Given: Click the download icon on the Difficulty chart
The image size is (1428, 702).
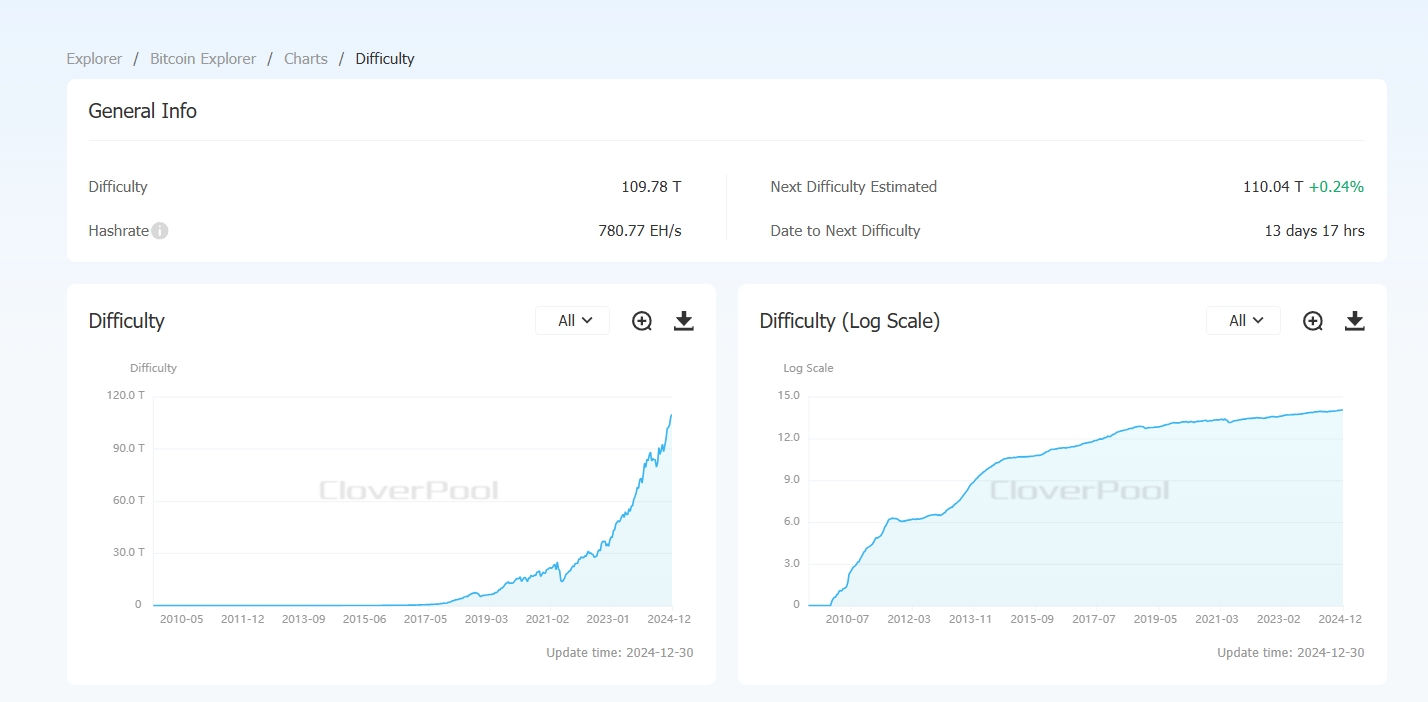Looking at the screenshot, I should click(x=683, y=320).
